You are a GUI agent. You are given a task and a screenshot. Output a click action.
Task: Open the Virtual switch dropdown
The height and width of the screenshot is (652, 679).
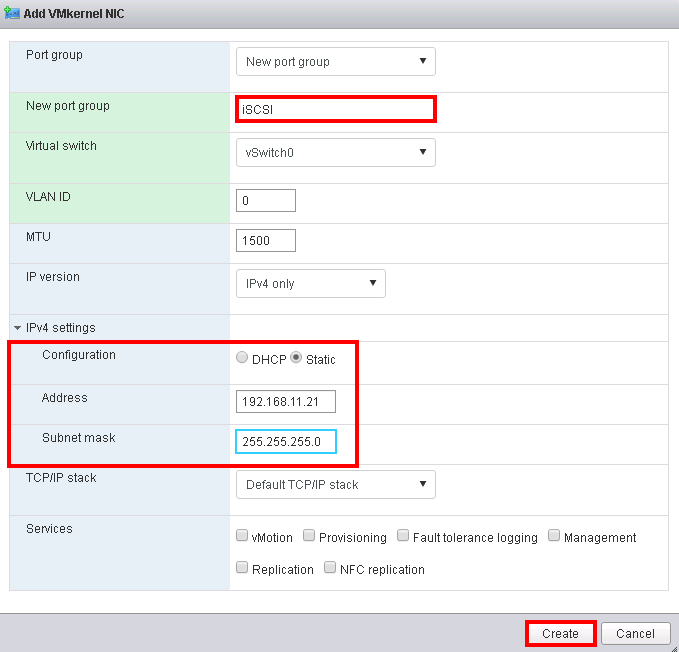click(335, 152)
